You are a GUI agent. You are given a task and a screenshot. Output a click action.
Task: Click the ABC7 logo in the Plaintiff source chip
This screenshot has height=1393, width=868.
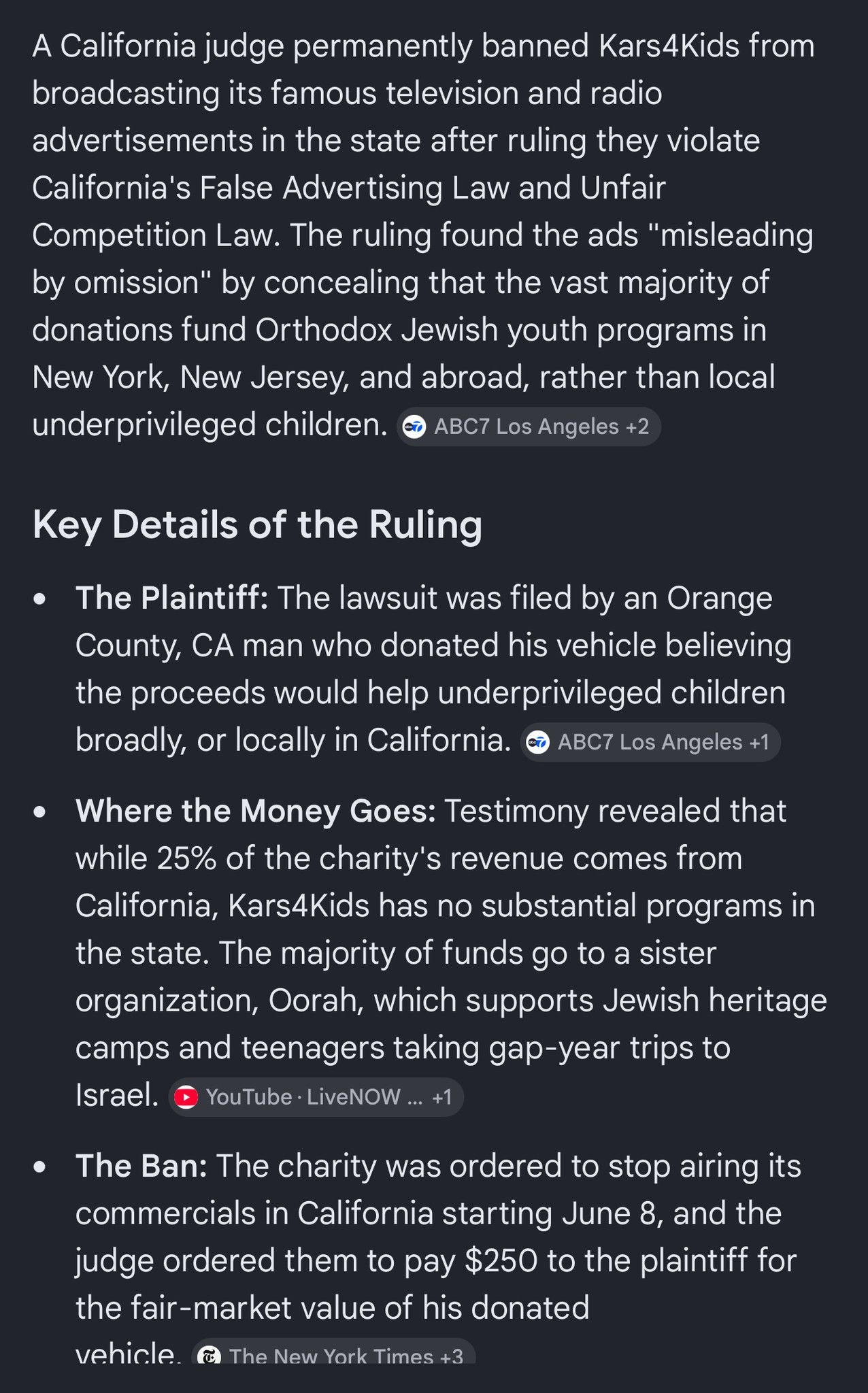click(538, 742)
